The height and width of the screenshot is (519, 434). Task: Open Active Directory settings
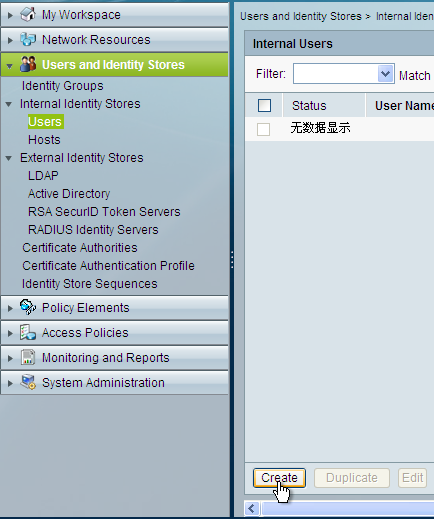coord(69,194)
